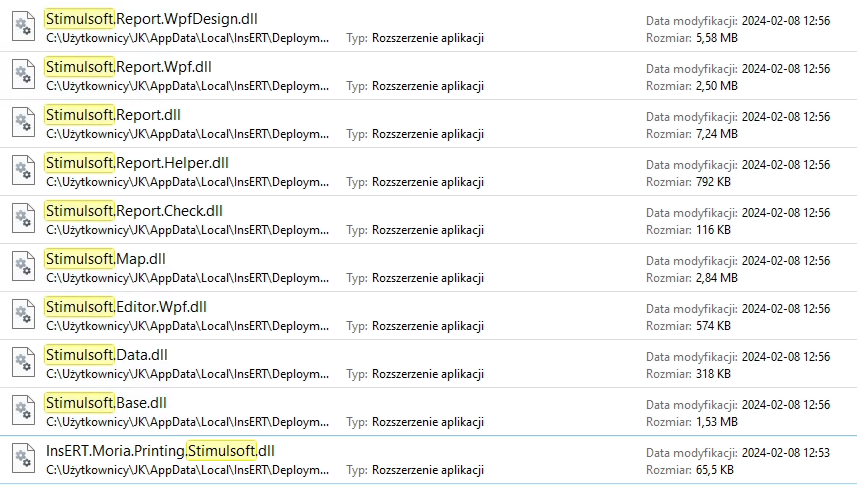Click the folder path under Stimulsoft.Base.dll
This screenshot has height=495, width=857.
(187, 423)
